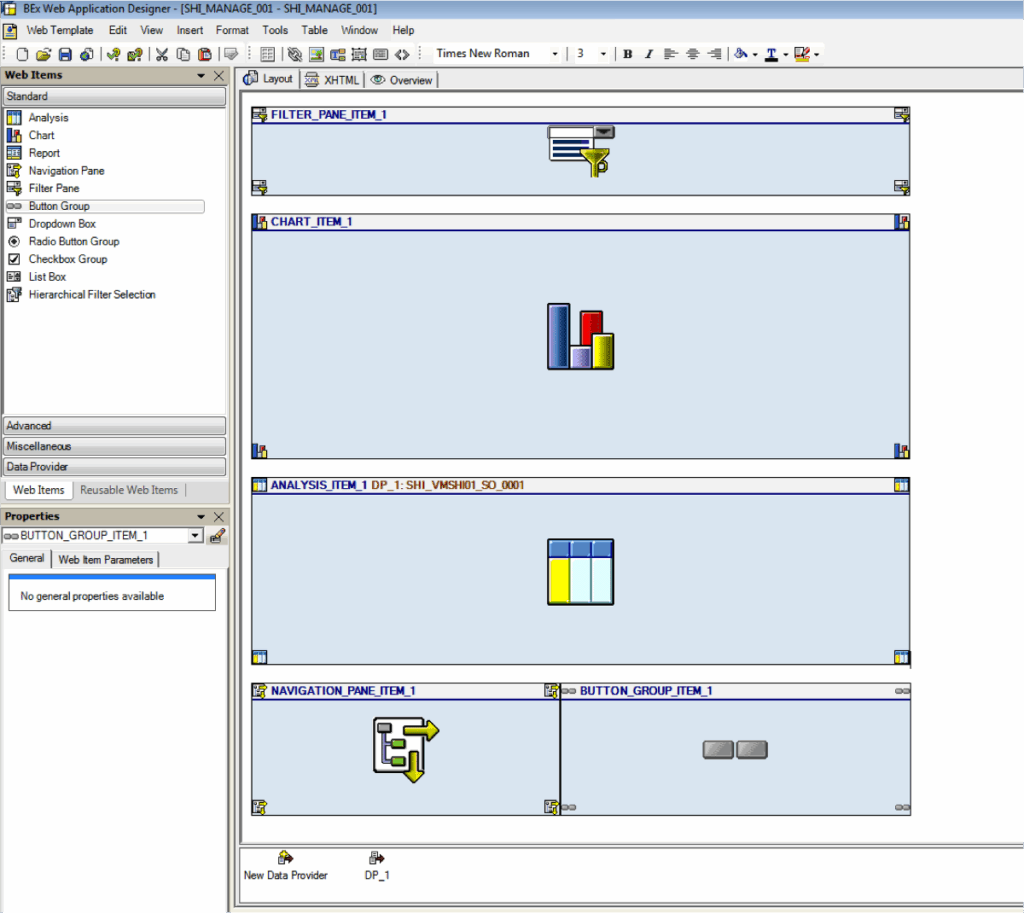The height and width of the screenshot is (913, 1024).
Task: Choose the Checkbox Group web item
Action: coord(68,259)
